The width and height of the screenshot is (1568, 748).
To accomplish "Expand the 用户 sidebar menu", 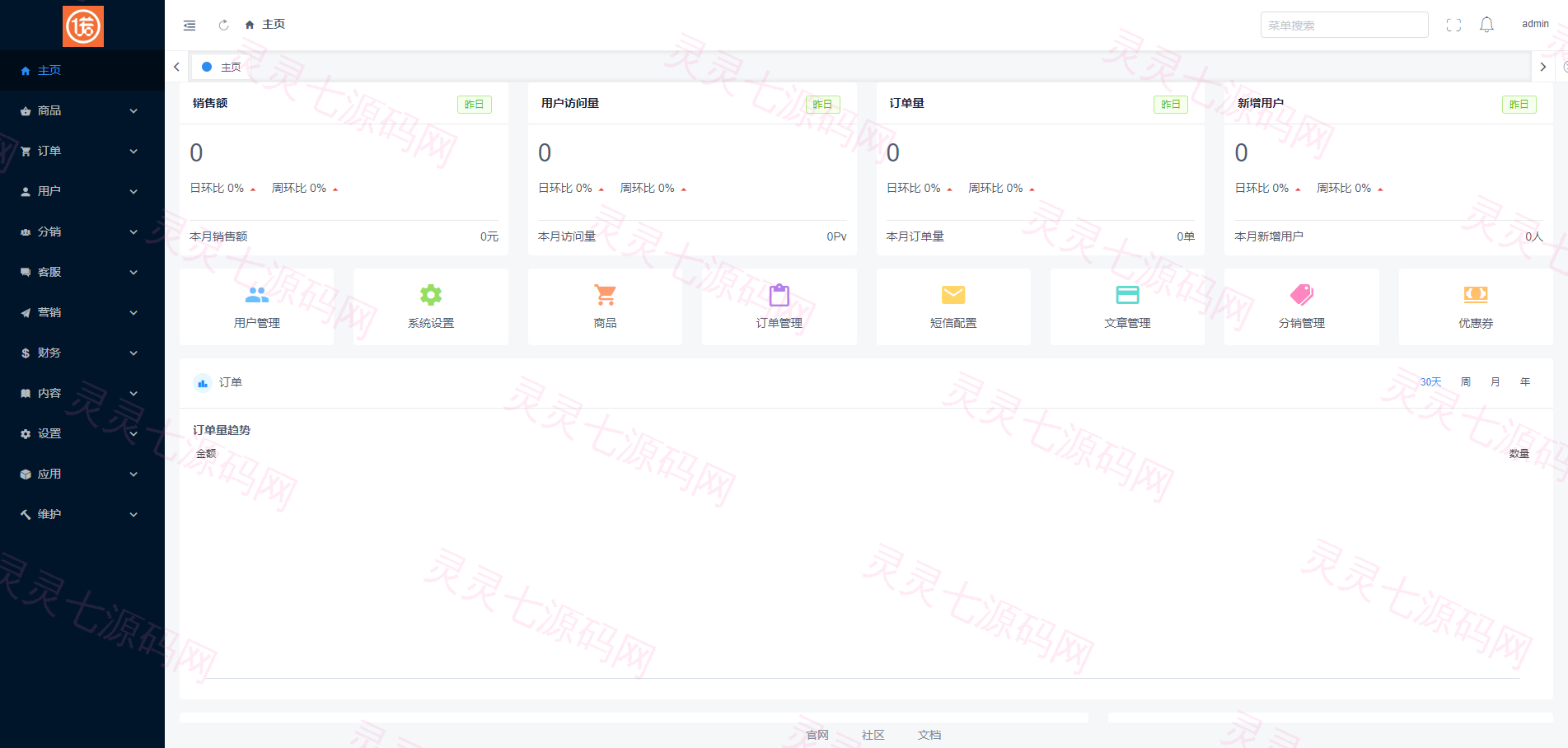I will tap(82, 191).
